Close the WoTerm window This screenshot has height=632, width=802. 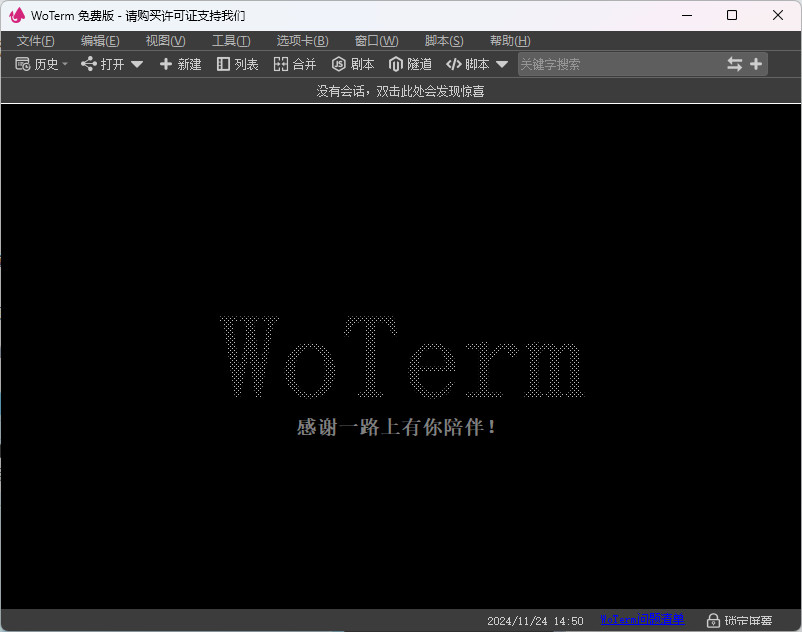[778, 15]
